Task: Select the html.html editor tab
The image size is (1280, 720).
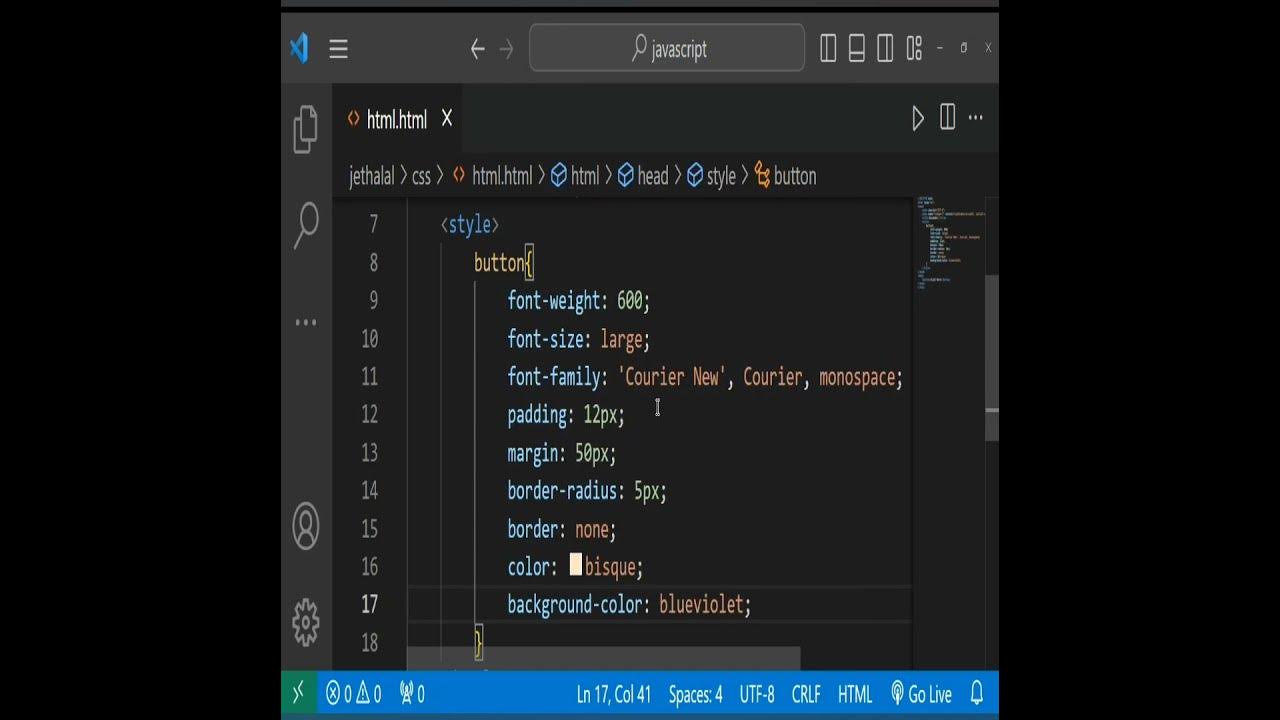Action: (x=396, y=120)
